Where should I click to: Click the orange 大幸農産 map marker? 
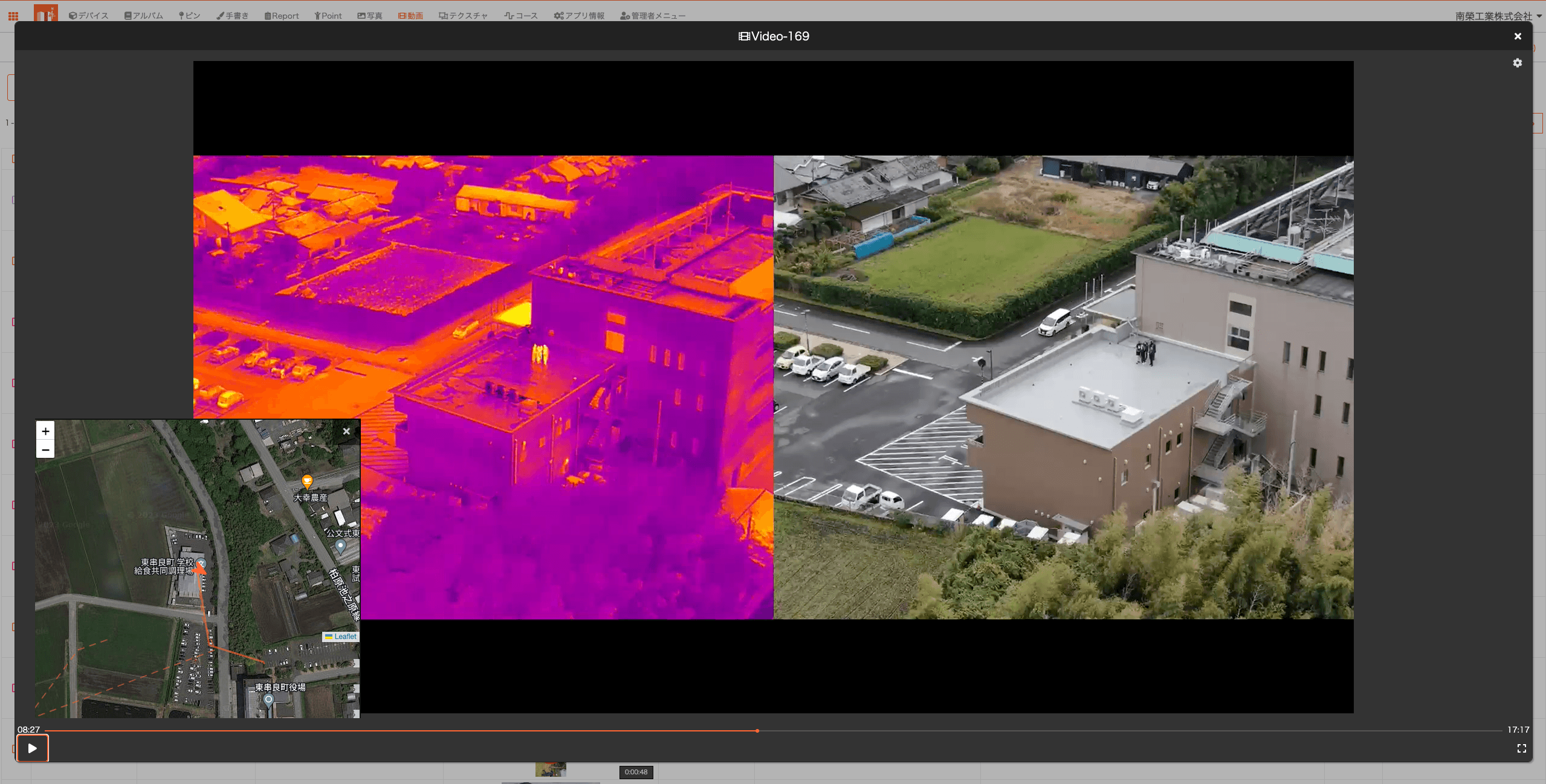click(x=307, y=481)
